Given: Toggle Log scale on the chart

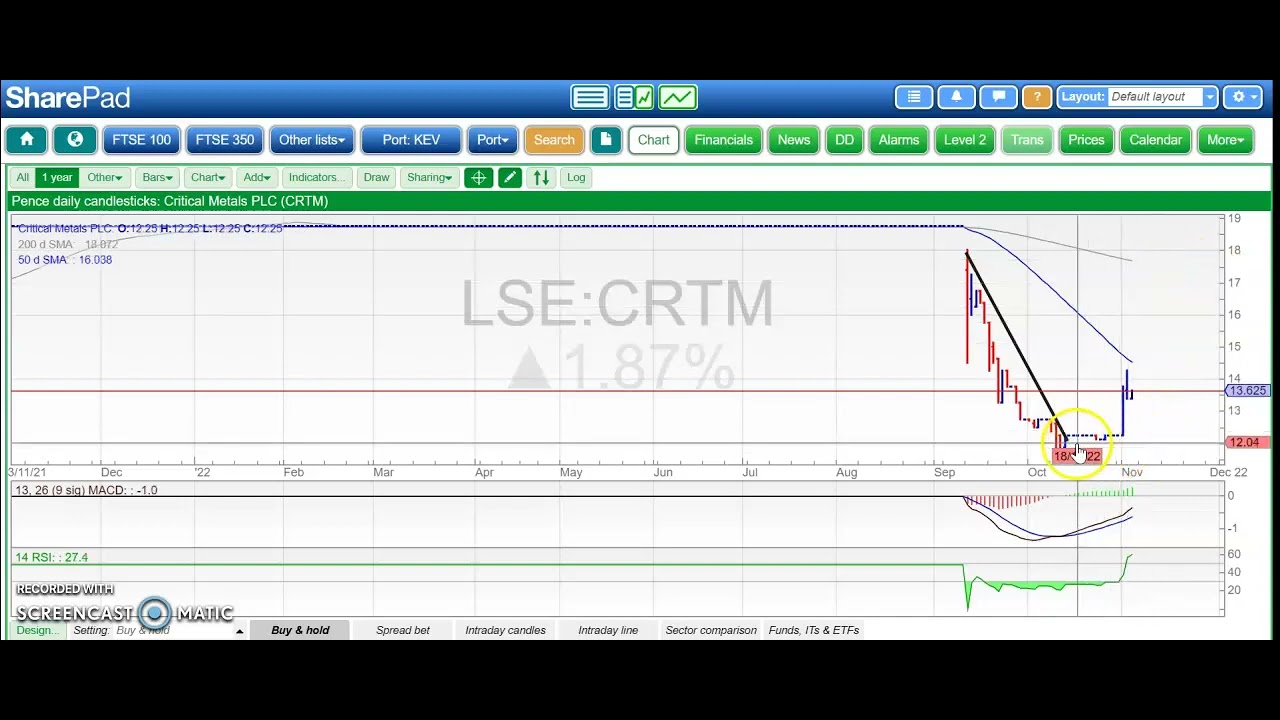Looking at the screenshot, I should coord(576,178).
